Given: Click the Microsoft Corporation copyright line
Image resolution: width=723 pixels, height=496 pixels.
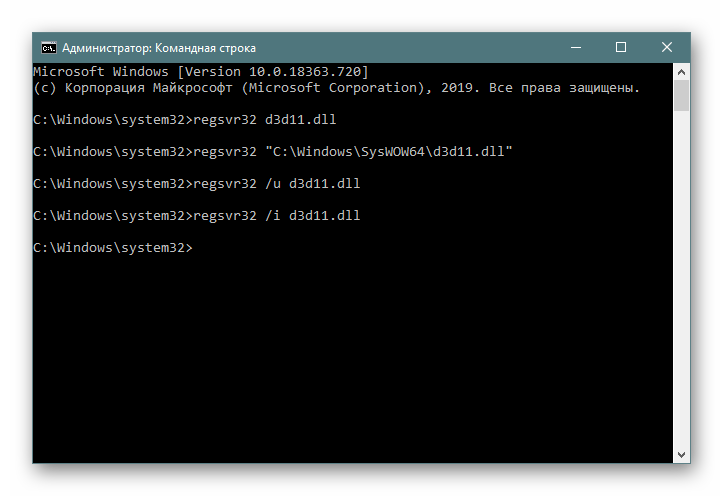Looking at the screenshot, I should point(337,88).
